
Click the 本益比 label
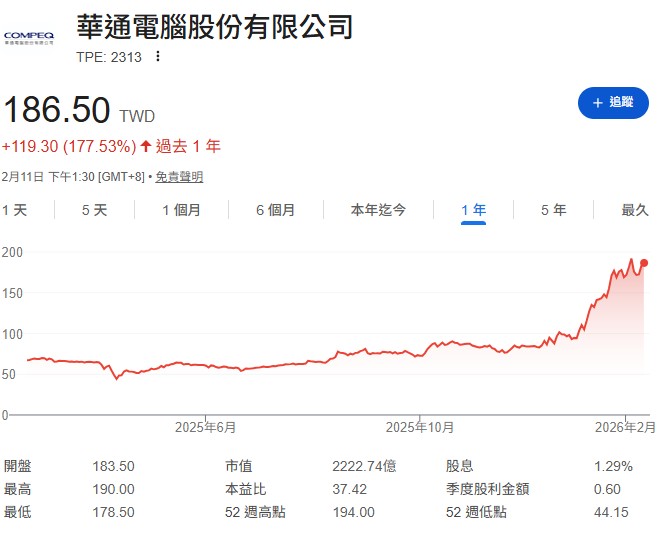[246, 489]
